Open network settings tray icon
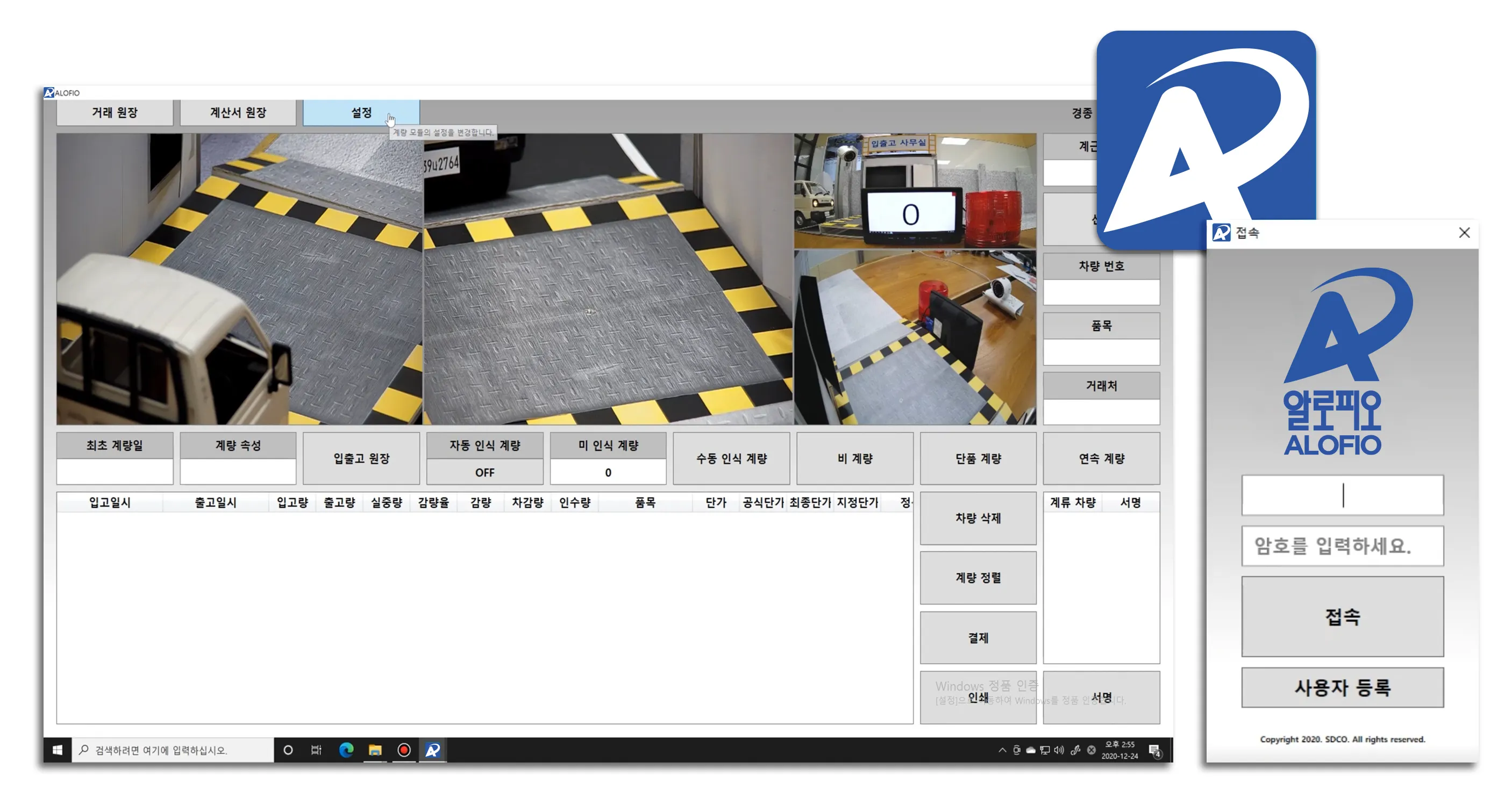The height and width of the screenshot is (791, 1512). click(x=1045, y=750)
